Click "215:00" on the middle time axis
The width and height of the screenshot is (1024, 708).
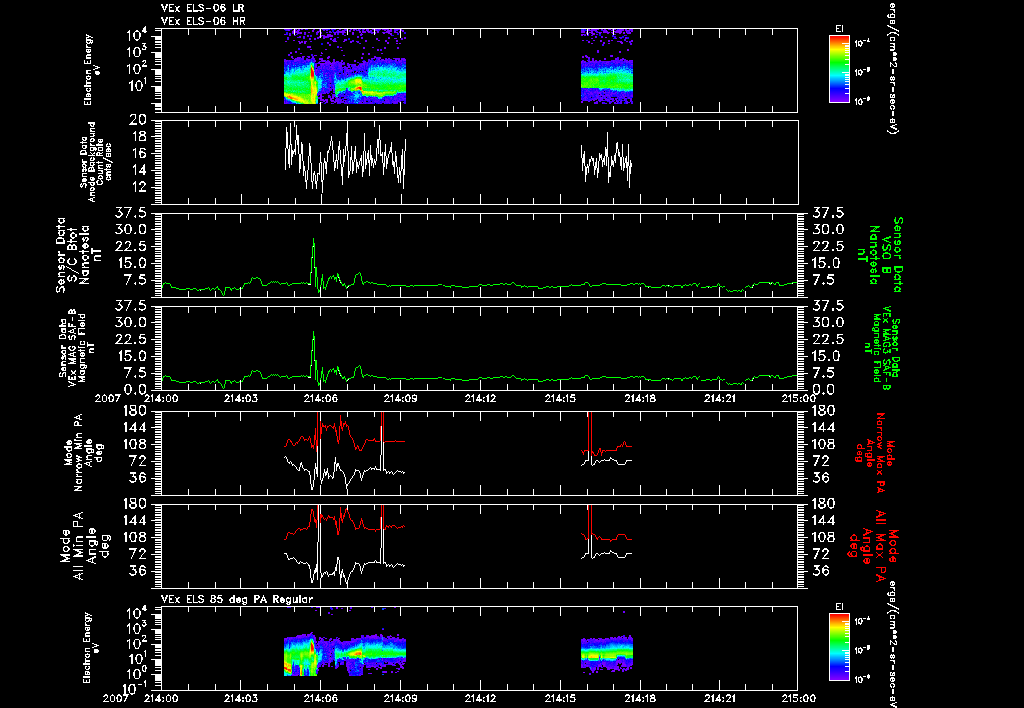pos(798,398)
